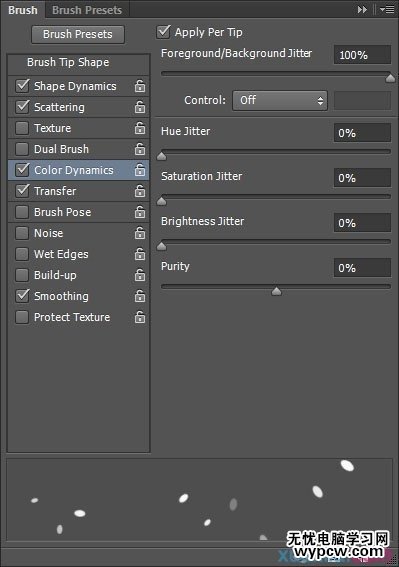This screenshot has width=399, height=567.
Task: Uncheck the Apply Per Tip checkbox
Action: click(164, 32)
